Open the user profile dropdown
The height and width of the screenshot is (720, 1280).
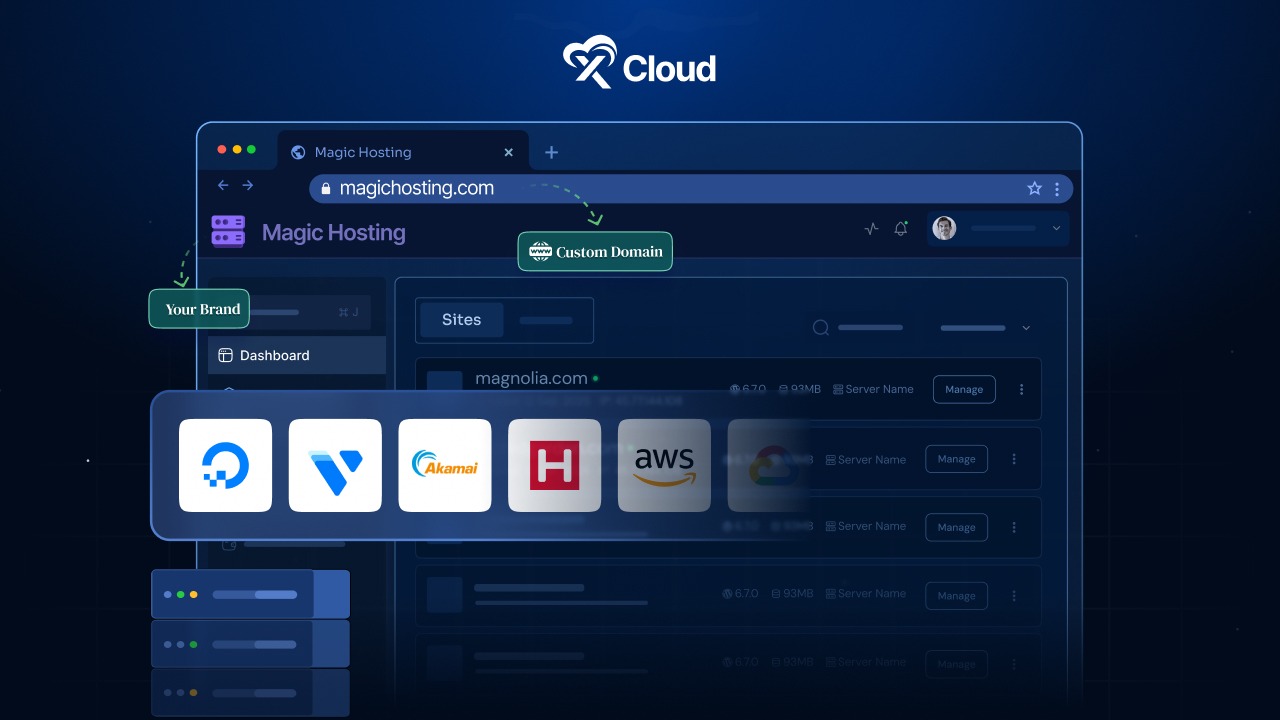[998, 228]
